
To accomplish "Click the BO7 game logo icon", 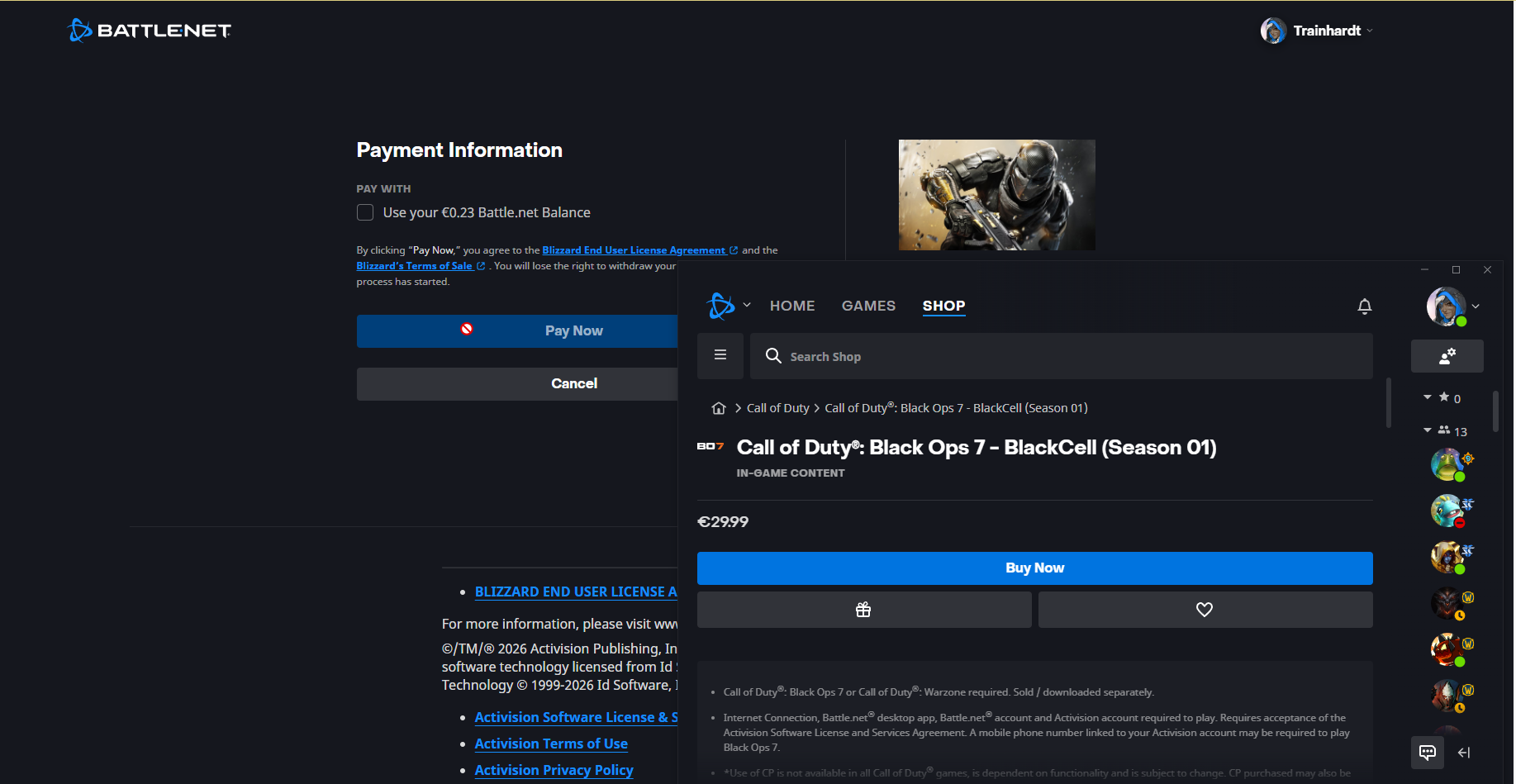I will 710,446.
